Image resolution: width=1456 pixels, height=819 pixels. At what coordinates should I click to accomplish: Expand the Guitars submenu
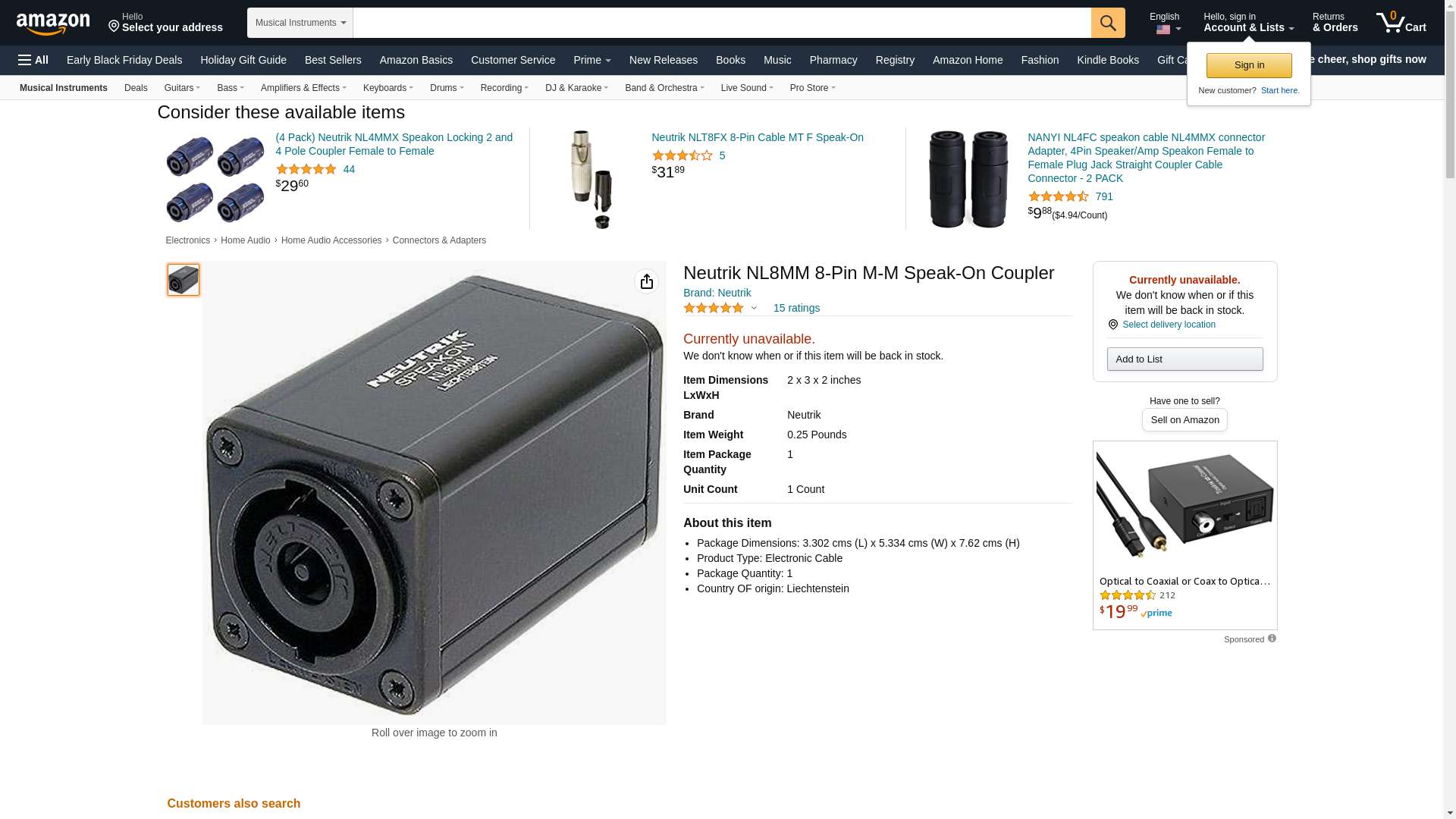[x=182, y=88]
